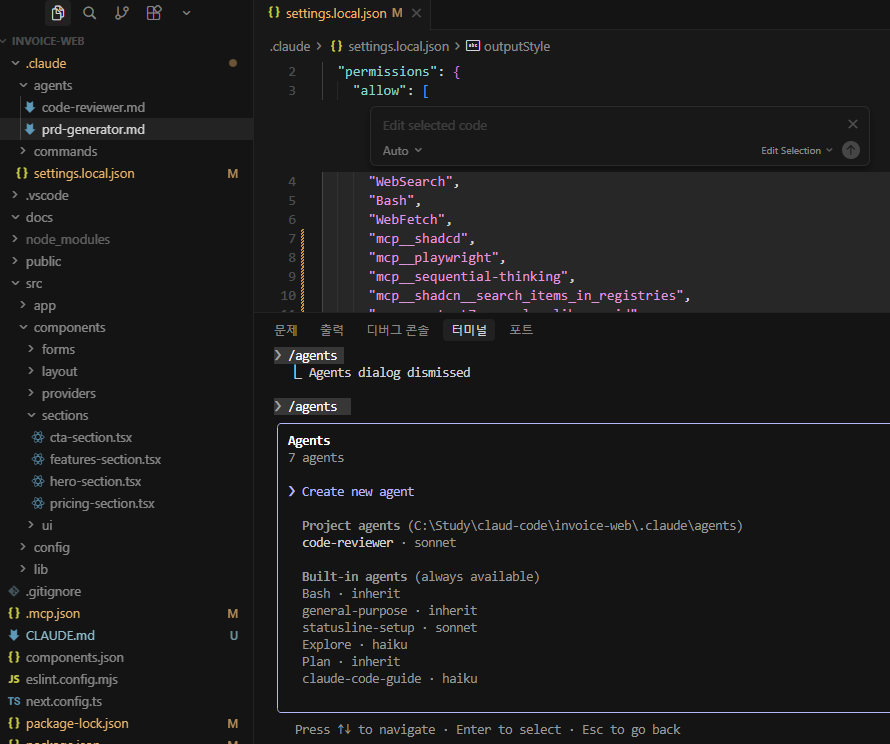This screenshot has height=744, width=890.
Task: Show additional views chevron in activity bar
Action: [186, 13]
